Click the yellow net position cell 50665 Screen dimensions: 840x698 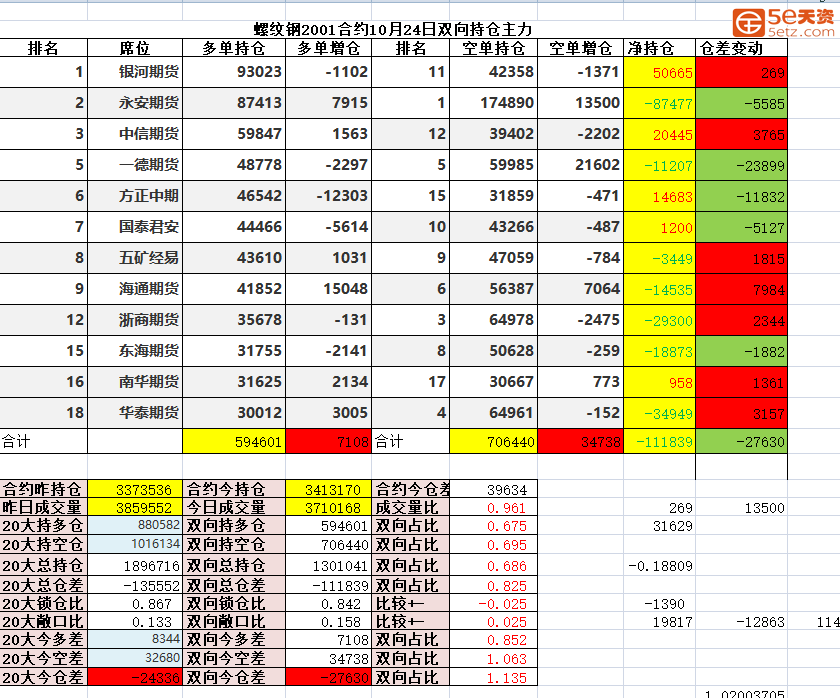coord(659,72)
